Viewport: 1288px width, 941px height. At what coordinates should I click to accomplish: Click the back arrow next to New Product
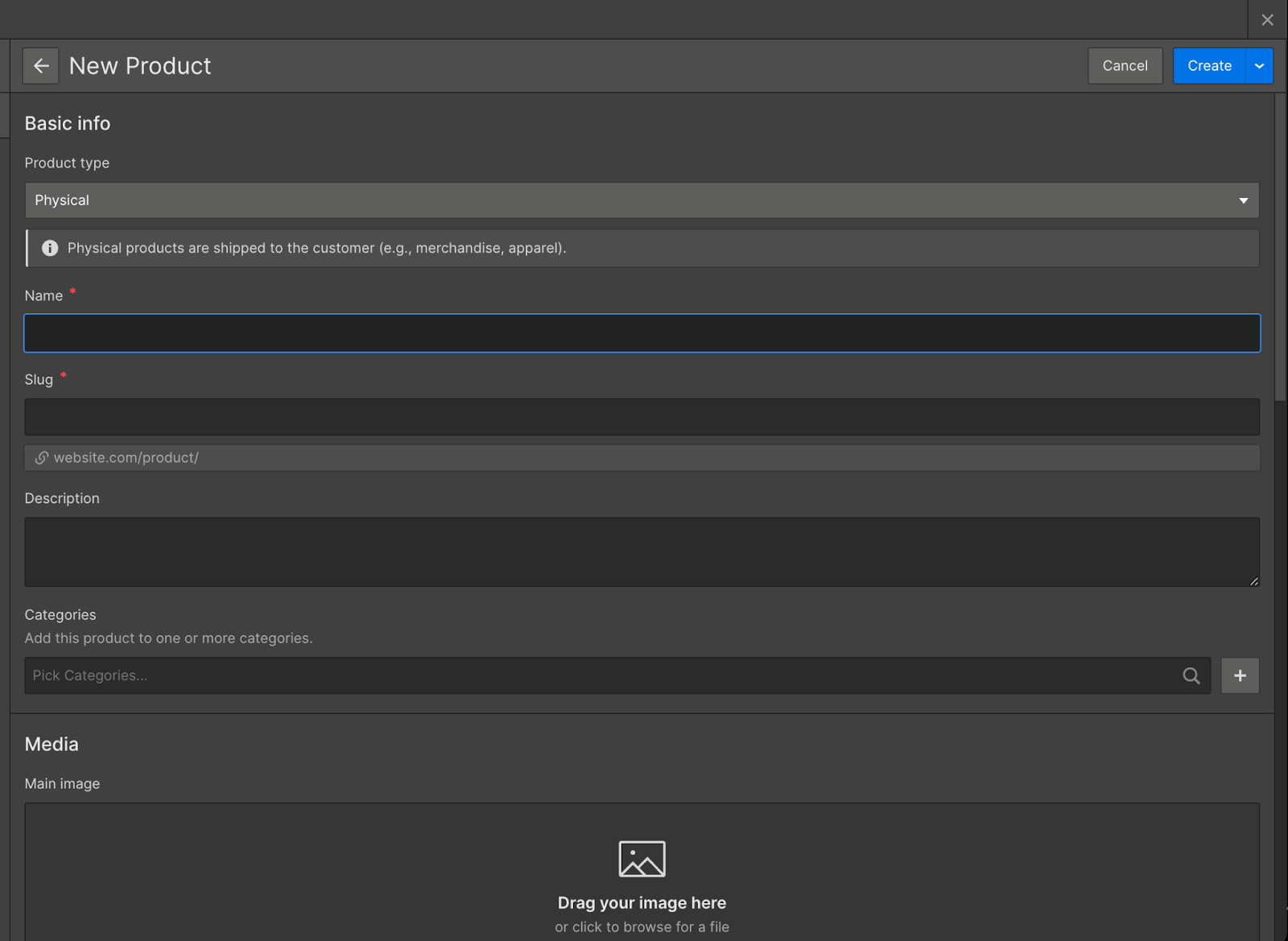40,65
